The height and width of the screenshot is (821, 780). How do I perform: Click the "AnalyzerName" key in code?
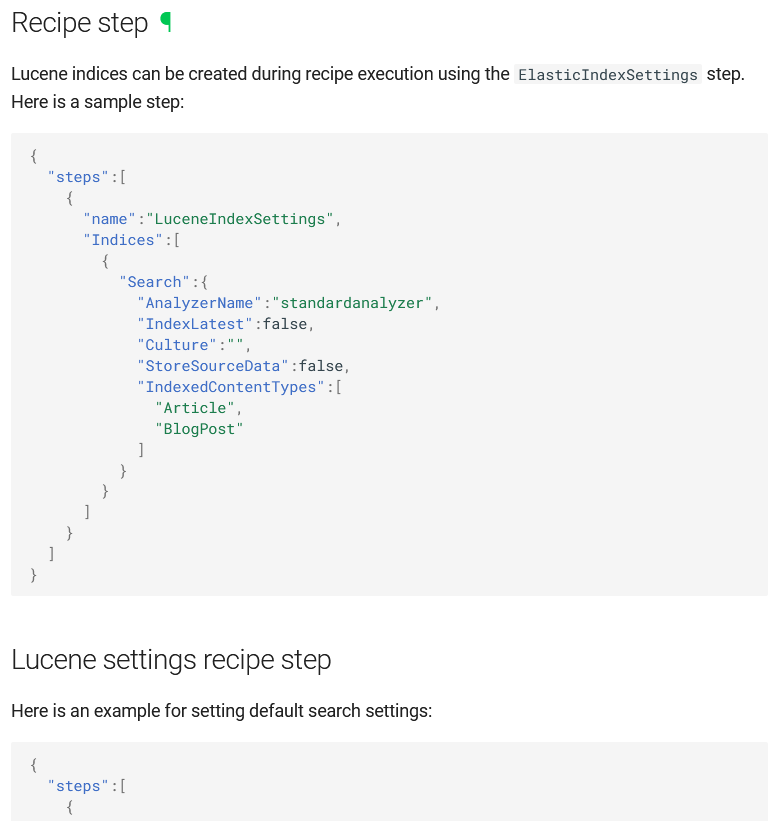coord(199,303)
